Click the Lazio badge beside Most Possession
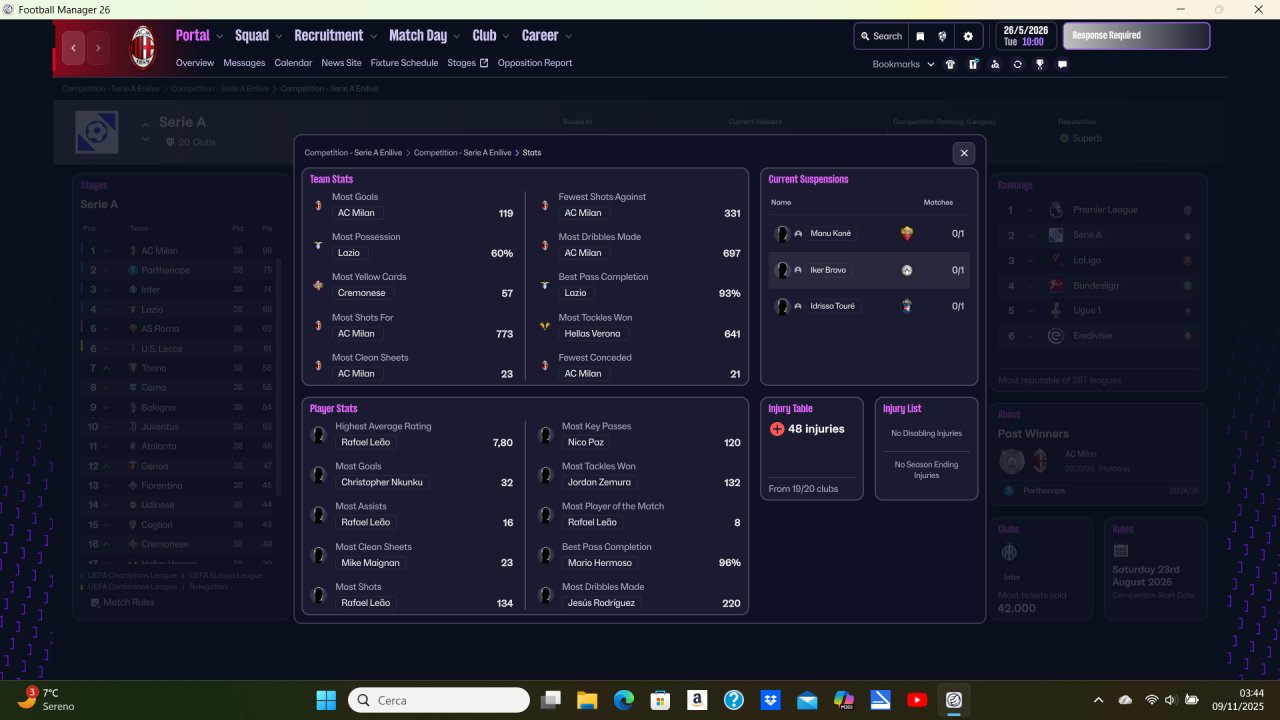The width and height of the screenshot is (1280, 720). pyautogui.click(x=318, y=245)
